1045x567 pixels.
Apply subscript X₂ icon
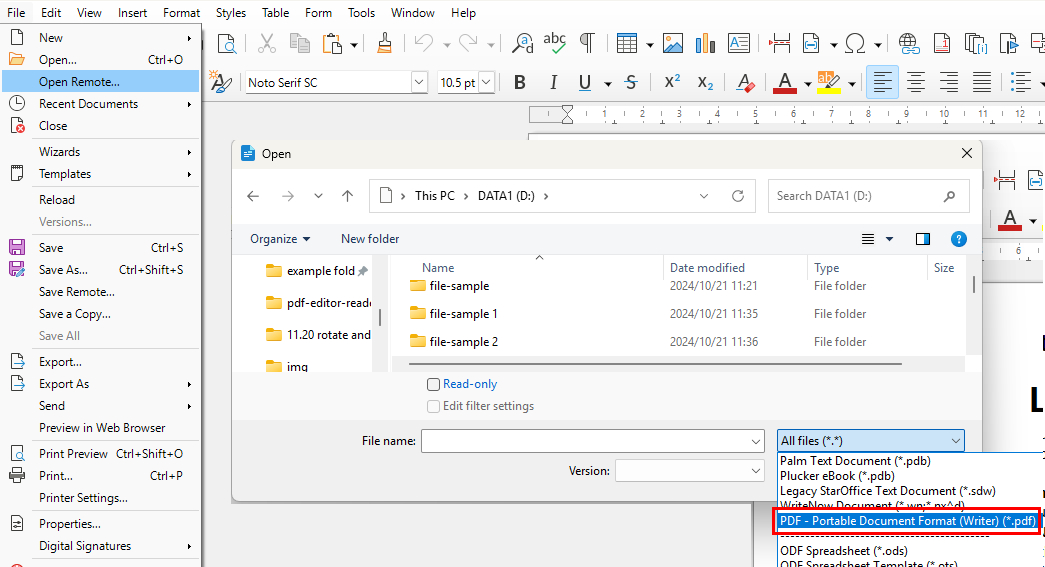[705, 83]
